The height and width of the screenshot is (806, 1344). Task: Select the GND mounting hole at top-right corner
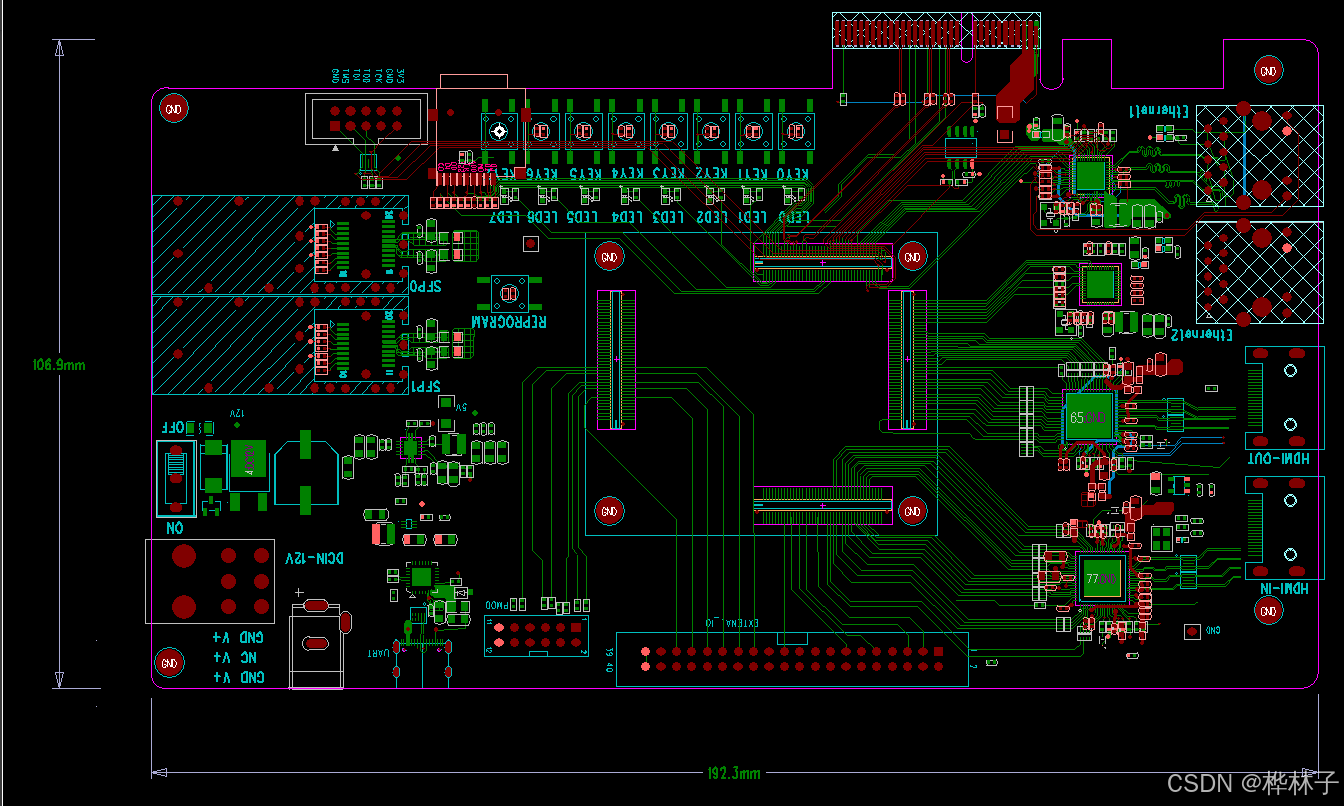[x=1268, y=71]
